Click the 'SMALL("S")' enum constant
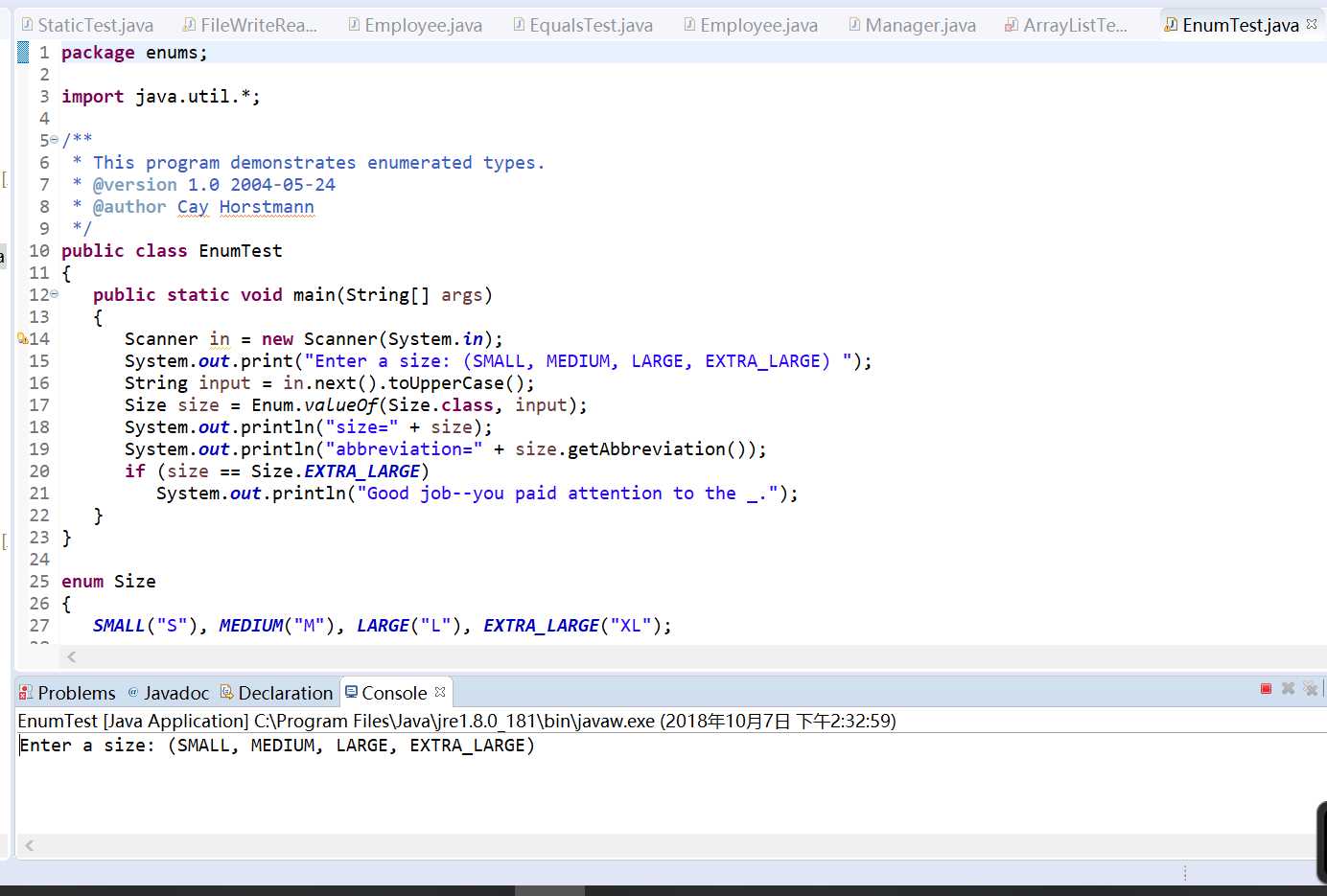The image size is (1327, 896). pyautogui.click(x=145, y=626)
